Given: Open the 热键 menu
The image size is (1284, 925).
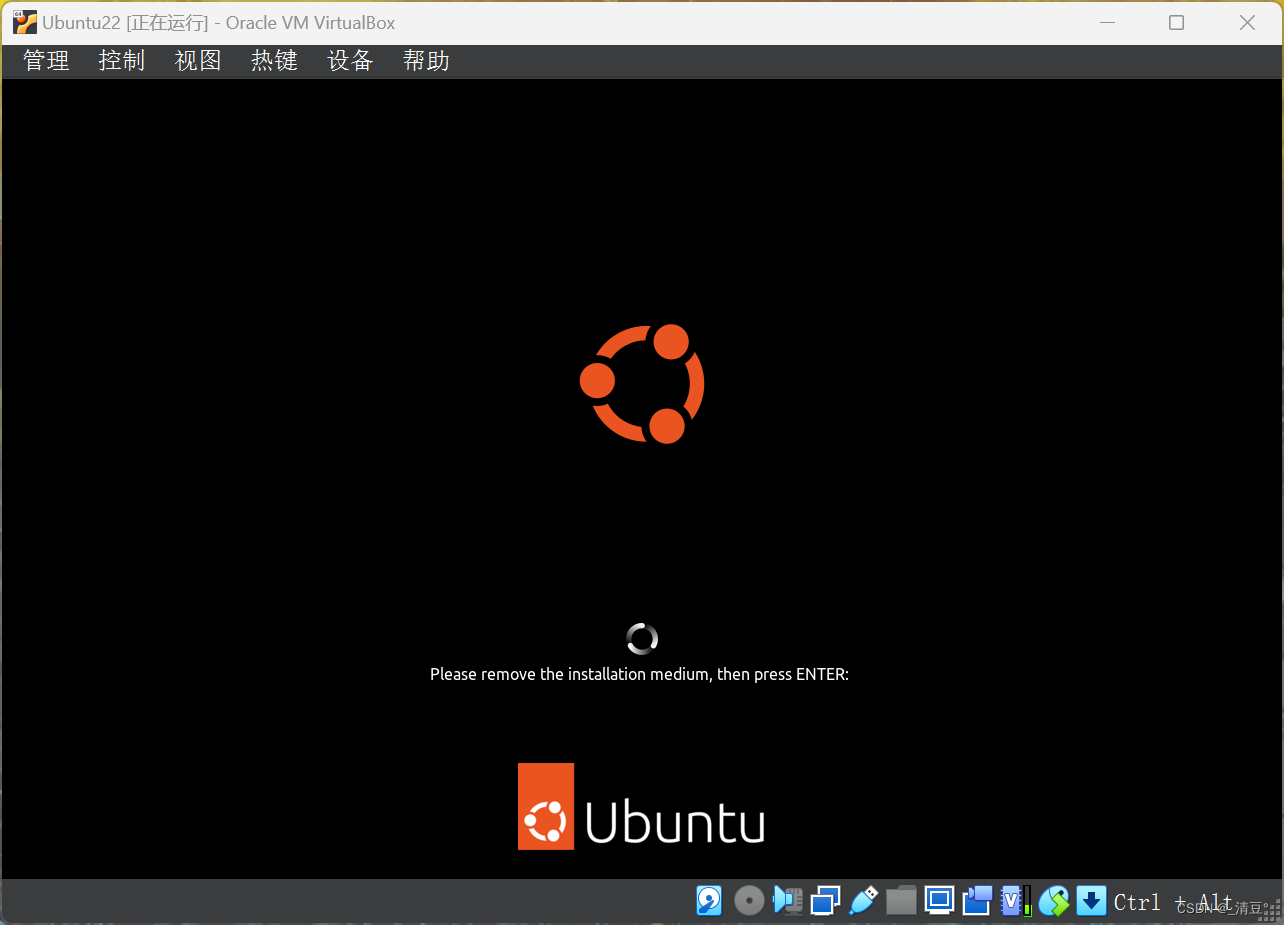Looking at the screenshot, I should (x=274, y=61).
